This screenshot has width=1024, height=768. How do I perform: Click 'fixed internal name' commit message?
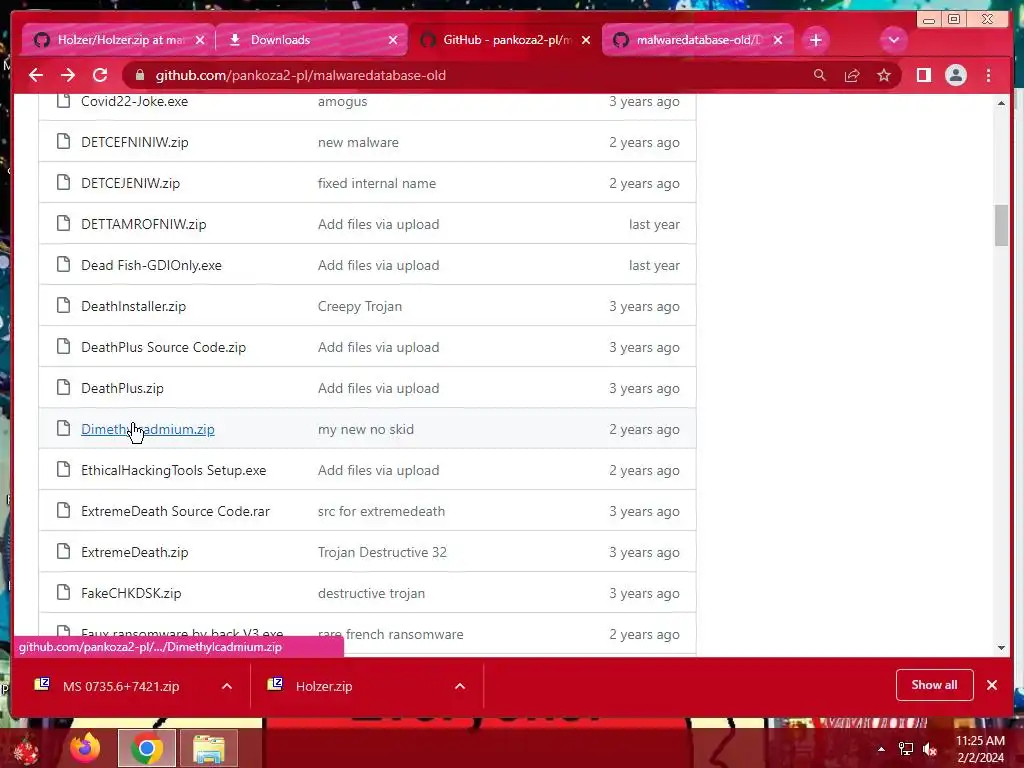377,184
